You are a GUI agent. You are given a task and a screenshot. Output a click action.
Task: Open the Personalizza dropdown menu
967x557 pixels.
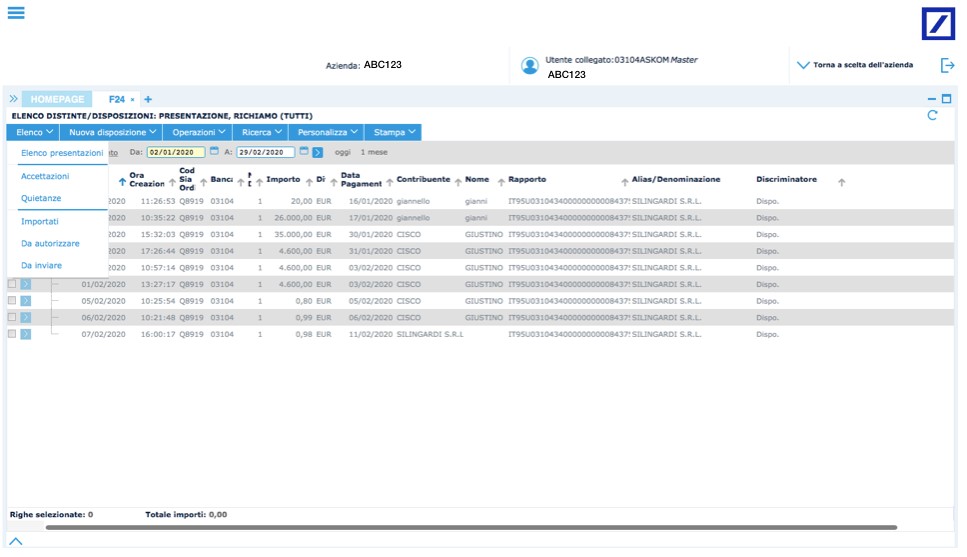coord(327,133)
